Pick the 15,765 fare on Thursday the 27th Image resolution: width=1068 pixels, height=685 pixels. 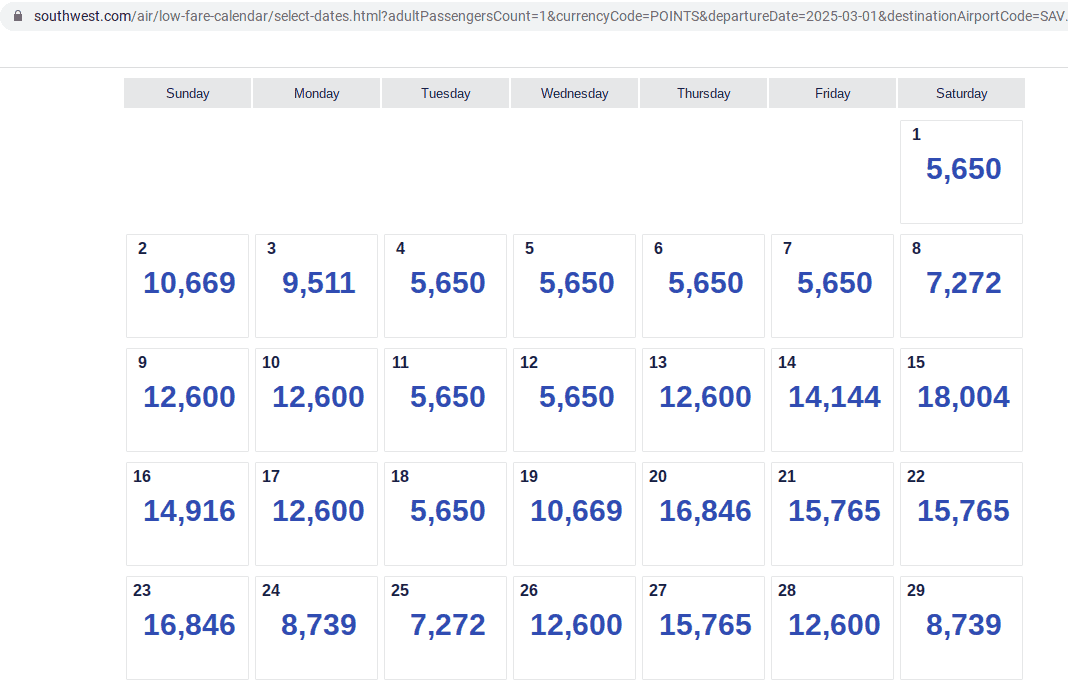coord(703,625)
